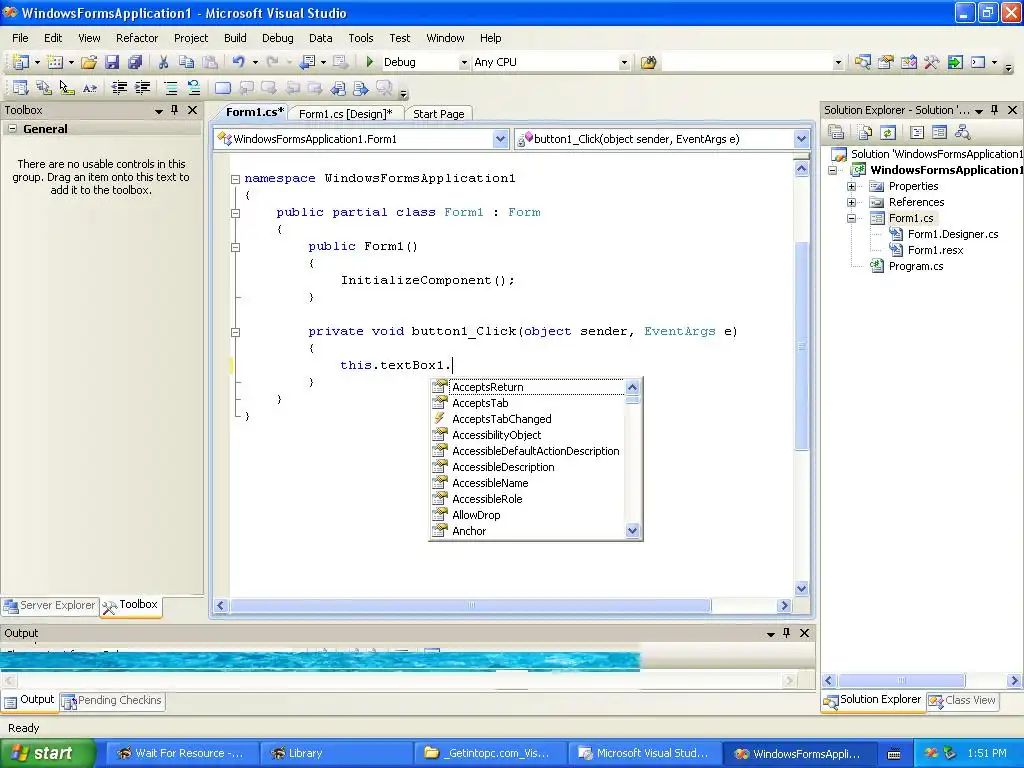This screenshot has width=1024, height=768.
Task: Expand the Properties node in Solution Explorer
Action: (x=852, y=186)
